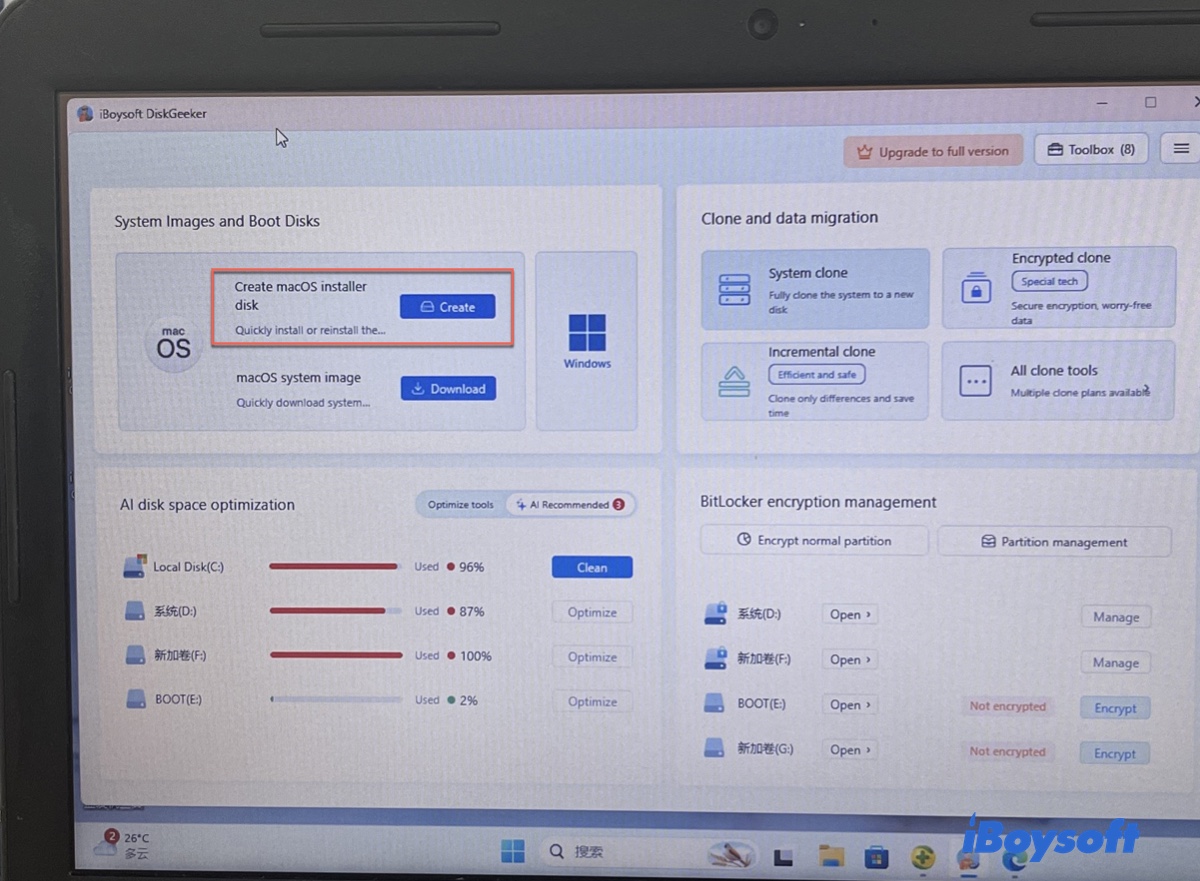Click the BOOT(E:) 2% usage bar

(x=336, y=700)
